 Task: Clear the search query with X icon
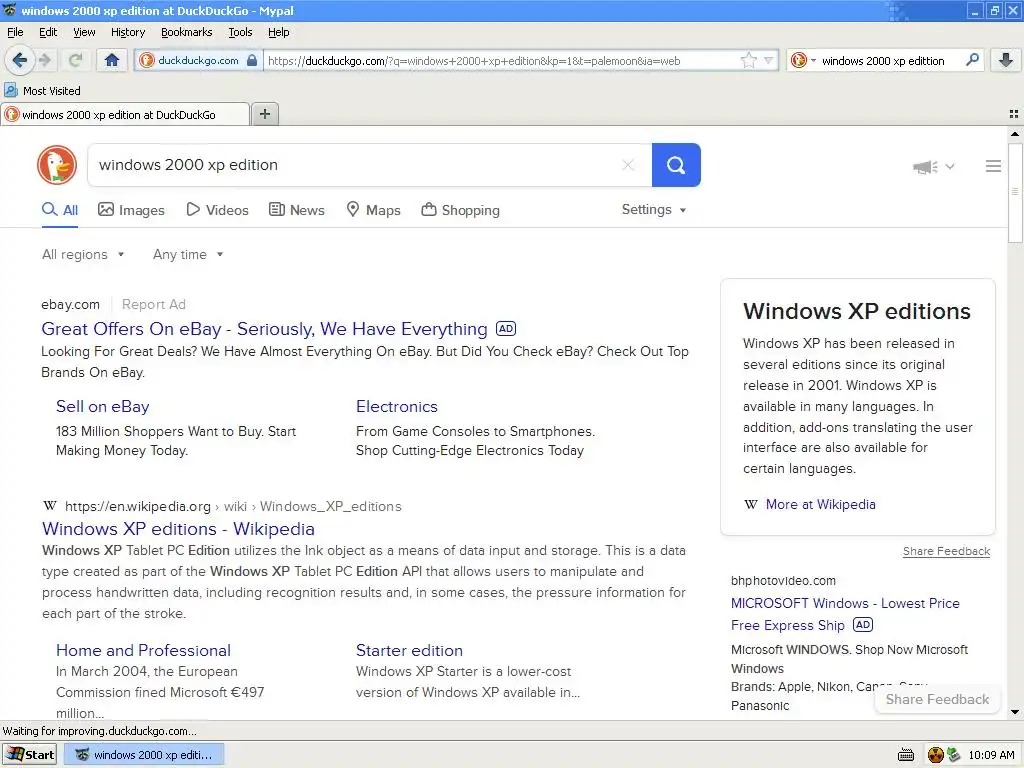point(628,165)
